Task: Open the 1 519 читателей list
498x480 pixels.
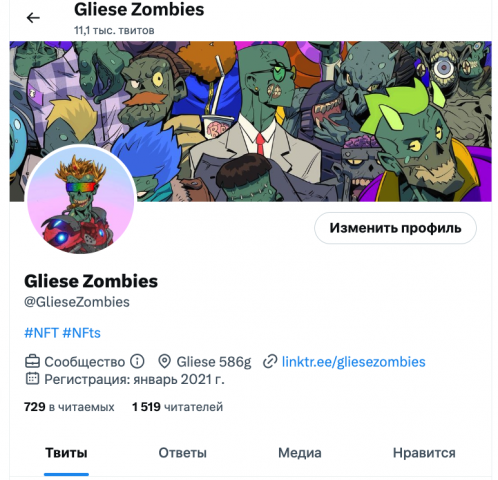Action: tap(177, 407)
